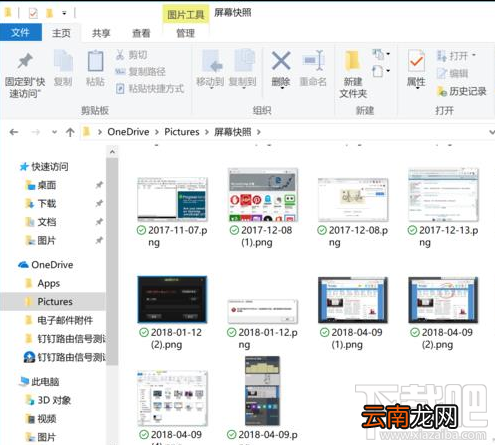This screenshot has width=495, height=445.
Task: Expand chevron after OneDrive in address bar
Action: pos(157,132)
